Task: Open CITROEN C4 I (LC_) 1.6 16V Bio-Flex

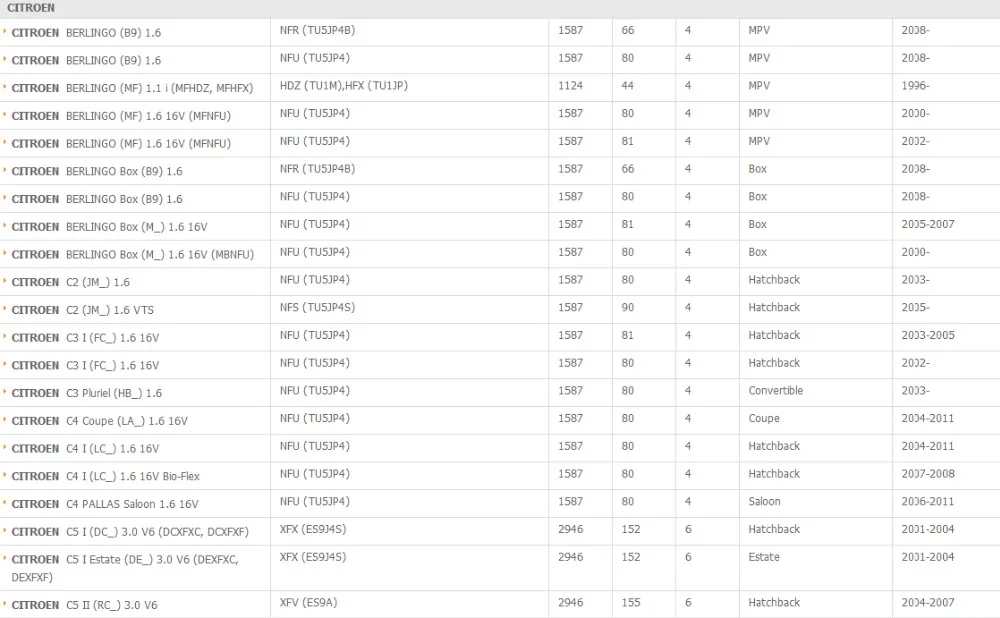Action: coord(105,476)
